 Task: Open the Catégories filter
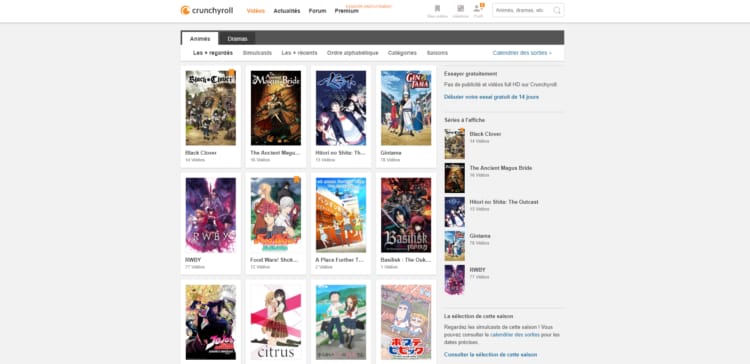click(x=402, y=53)
